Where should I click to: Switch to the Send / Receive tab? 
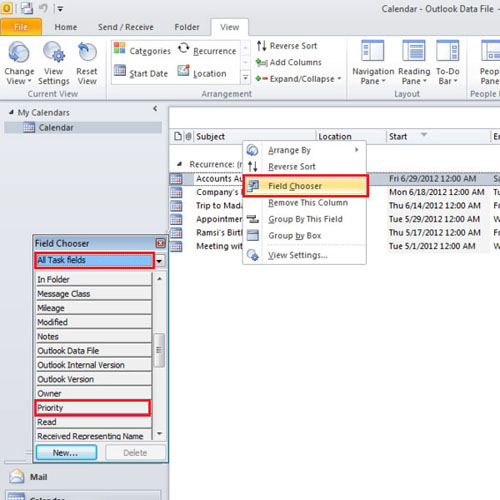click(x=126, y=27)
